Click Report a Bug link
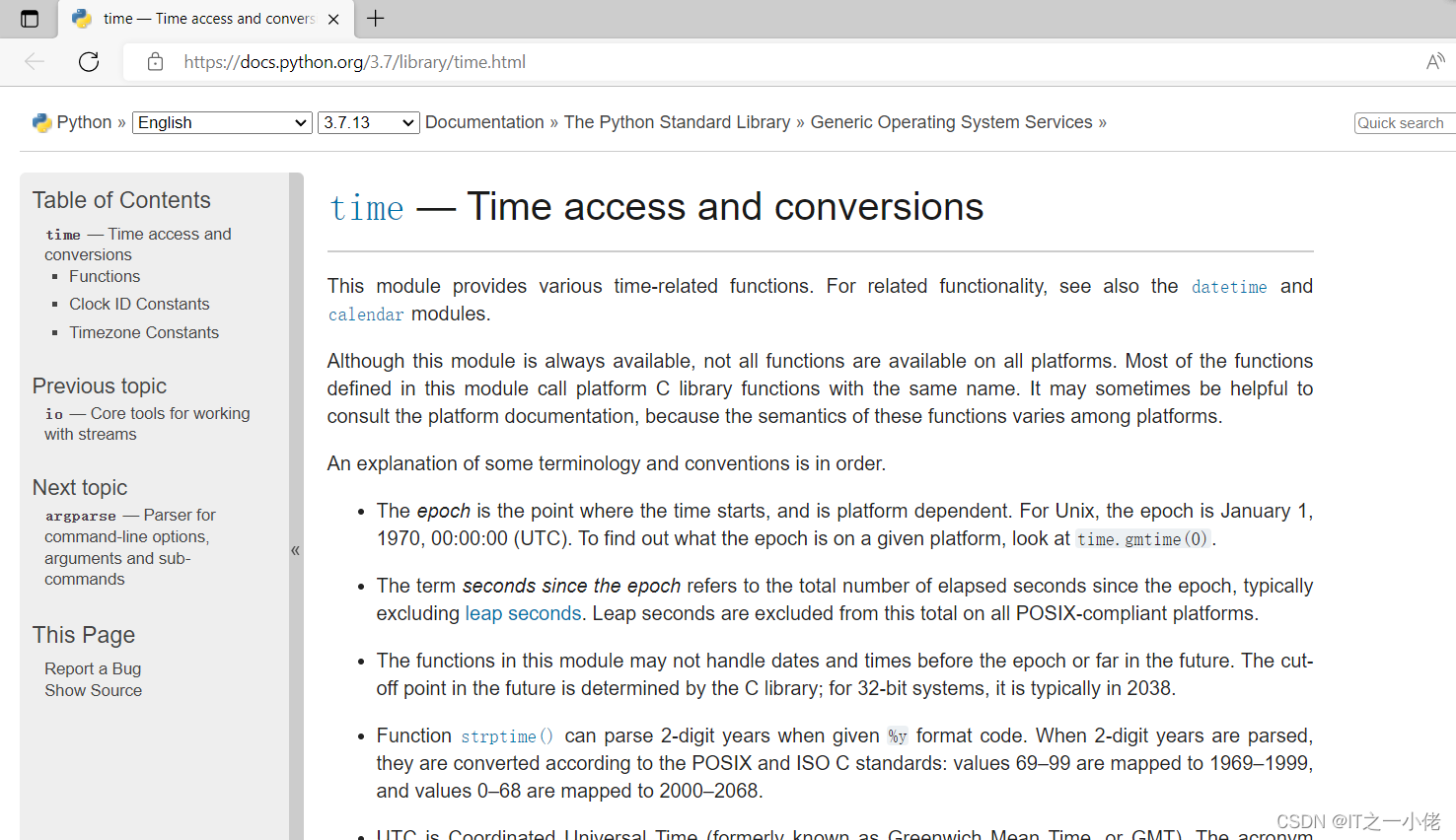 [x=93, y=668]
